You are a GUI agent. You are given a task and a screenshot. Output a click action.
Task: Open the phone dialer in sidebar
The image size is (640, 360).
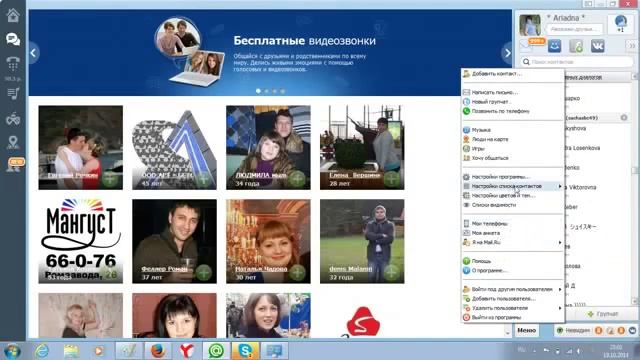13,64
